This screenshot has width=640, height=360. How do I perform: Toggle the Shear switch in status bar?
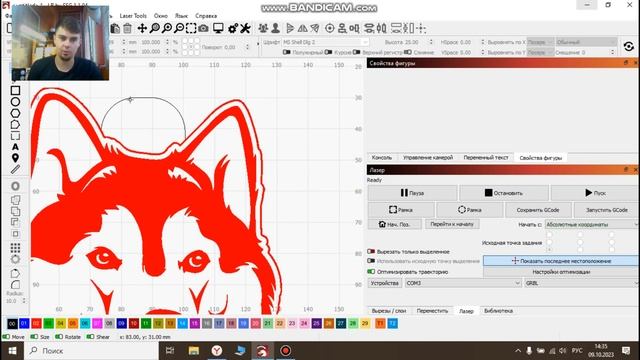(90, 337)
